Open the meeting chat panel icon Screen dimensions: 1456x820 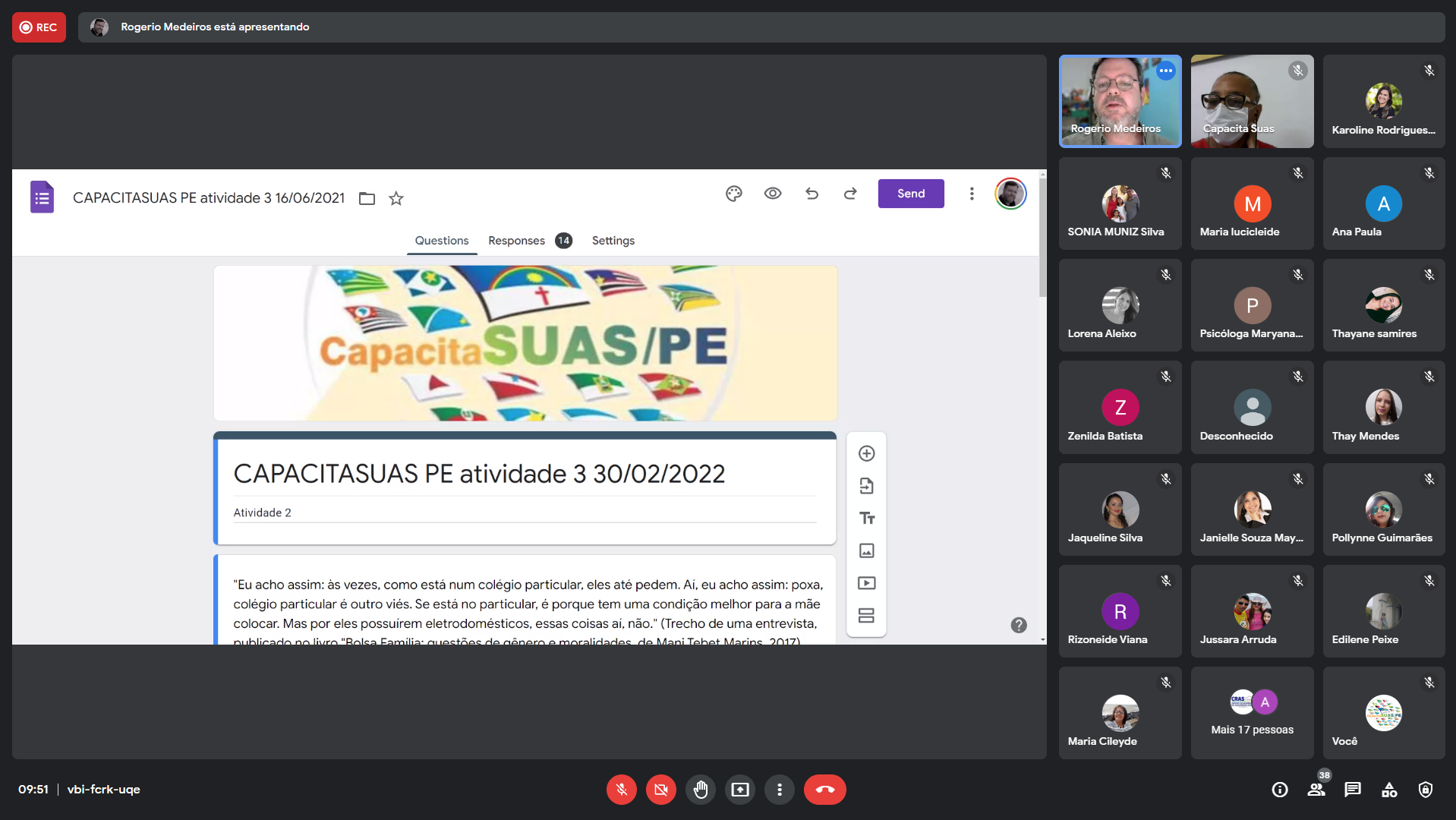(1352, 790)
